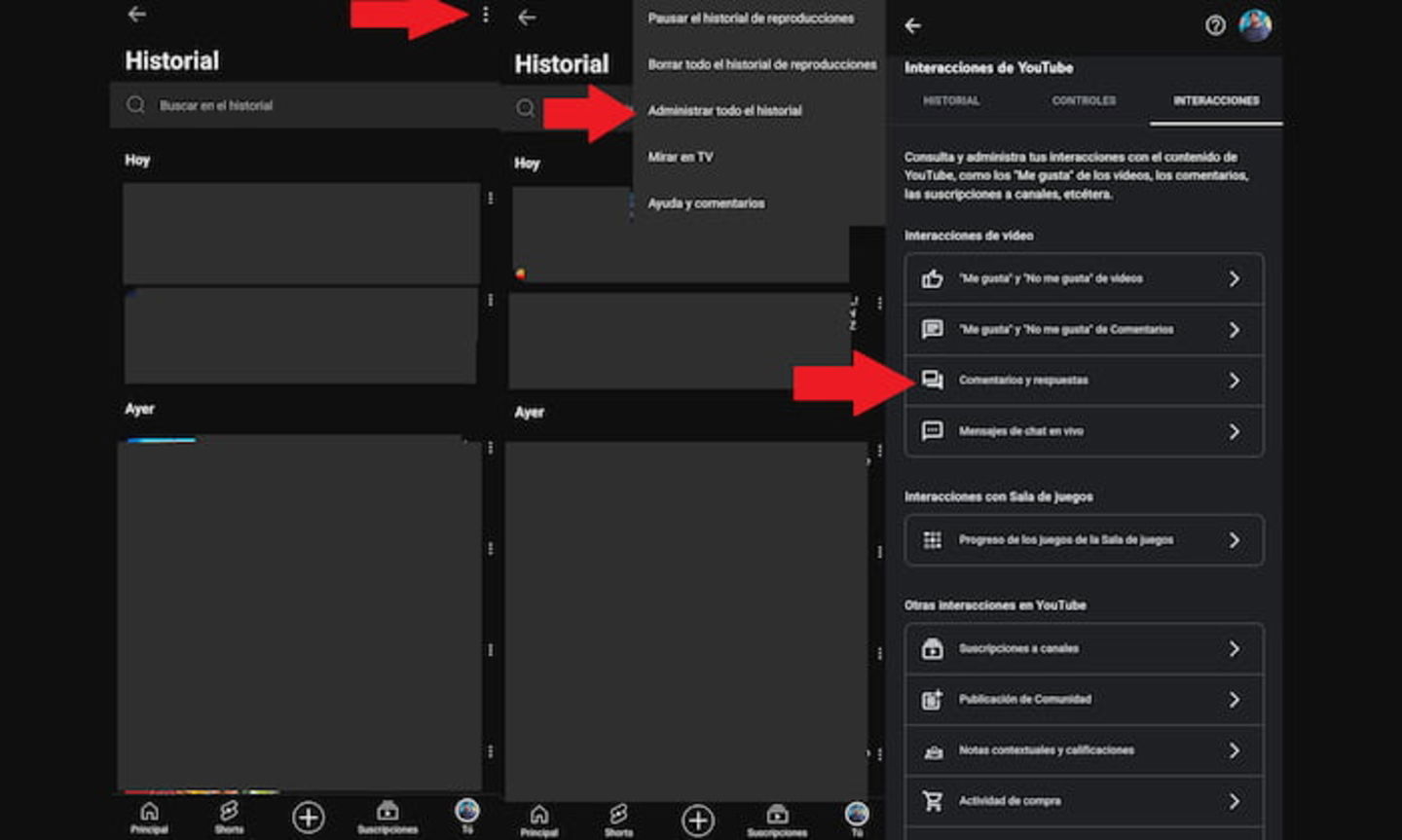
Task: Open Principal home icon in left screenshot
Action: 149,811
